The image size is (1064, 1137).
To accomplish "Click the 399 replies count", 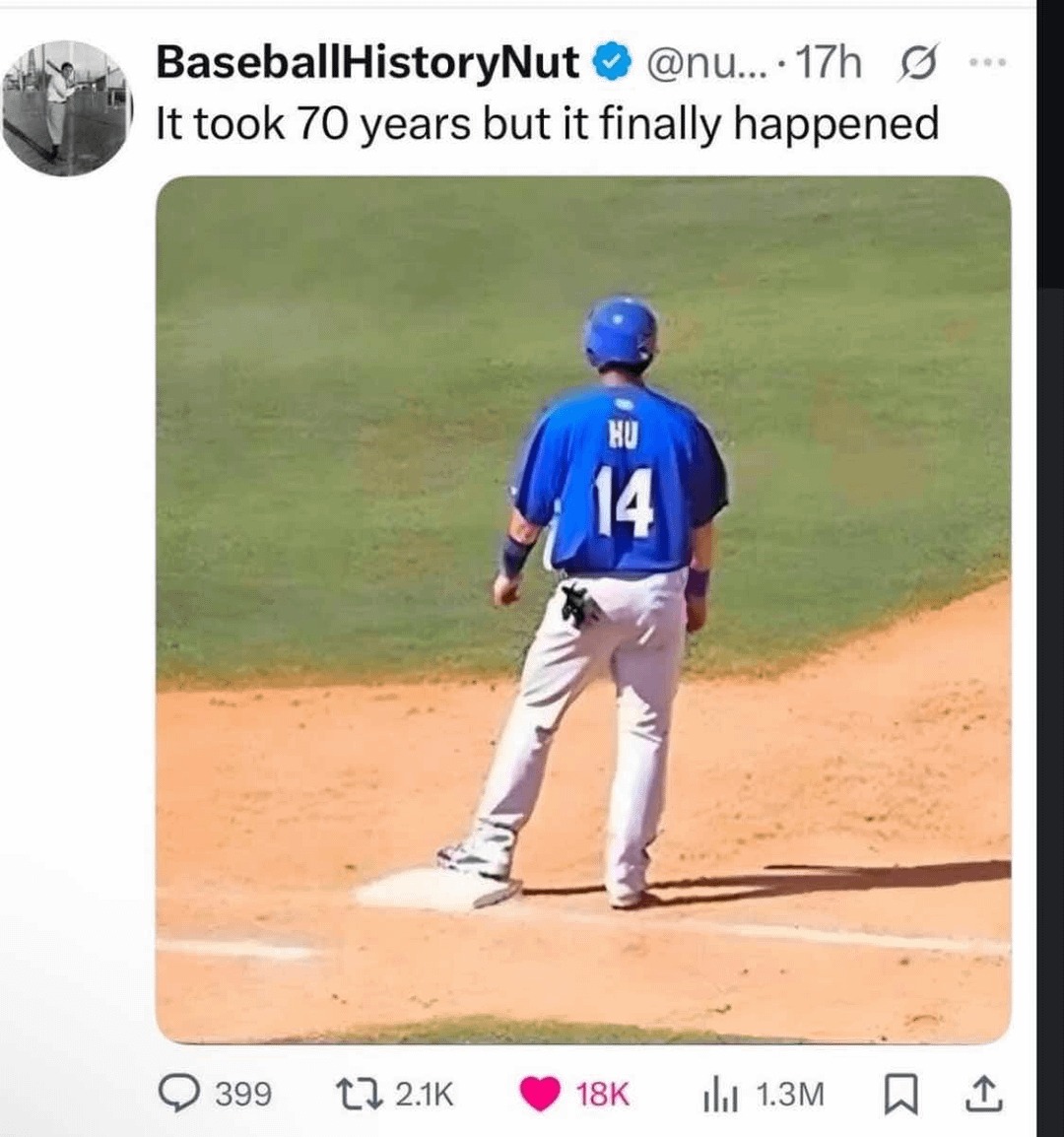I will click(x=242, y=1094).
